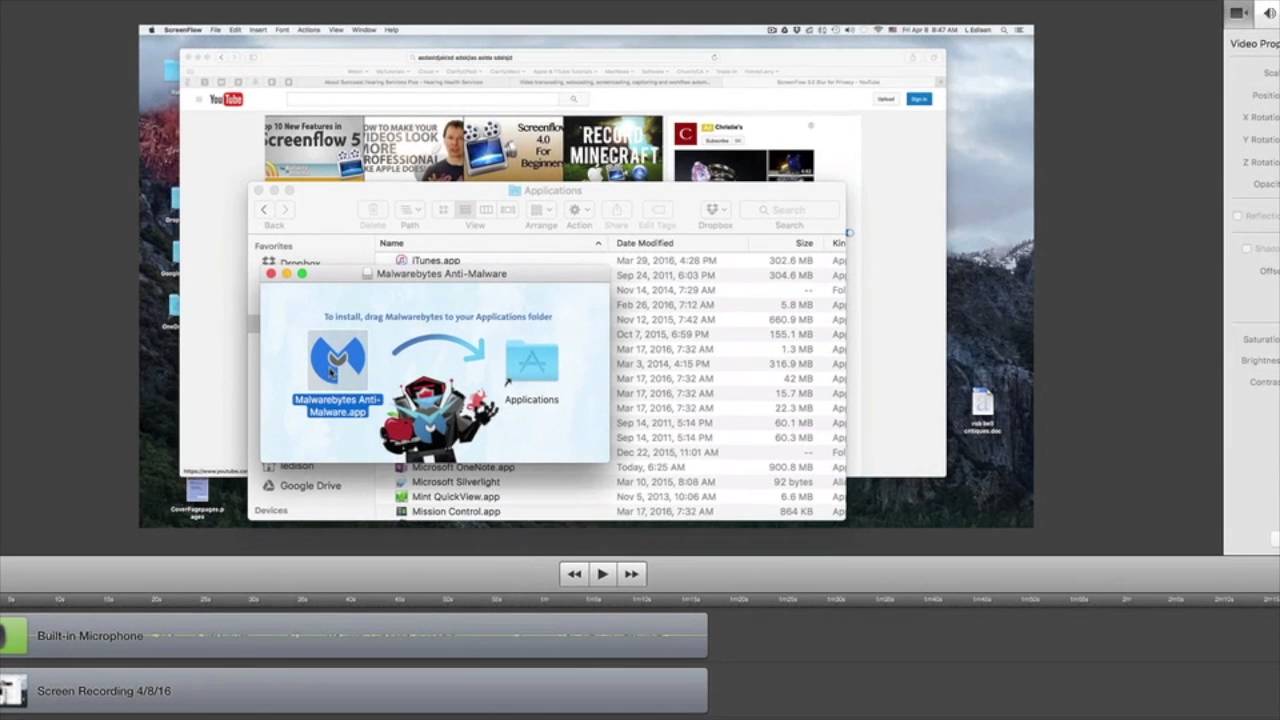Select the CoverPage pages file on desktop
The width and height of the screenshot is (1280, 720).
197,497
